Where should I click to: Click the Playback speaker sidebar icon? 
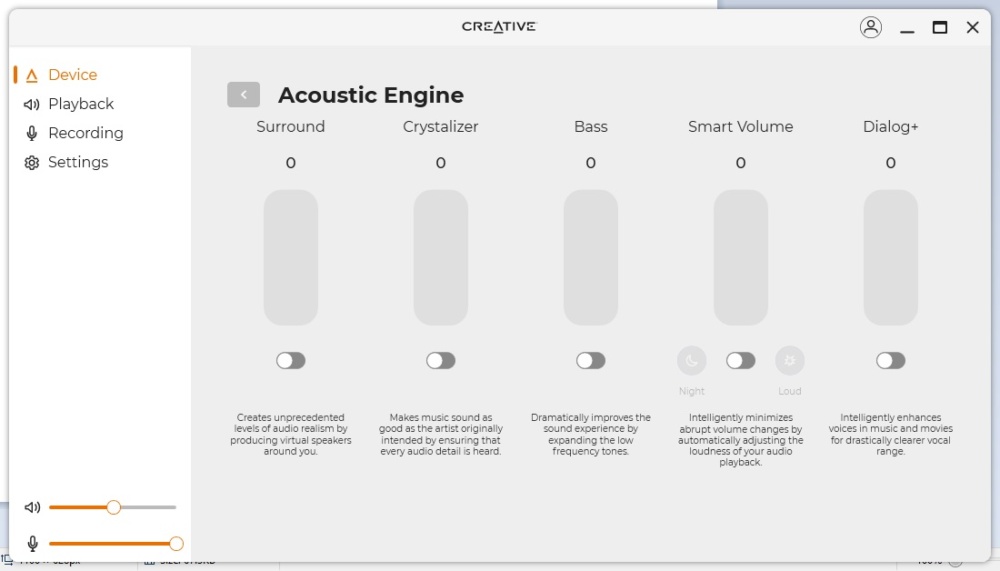(x=31, y=104)
